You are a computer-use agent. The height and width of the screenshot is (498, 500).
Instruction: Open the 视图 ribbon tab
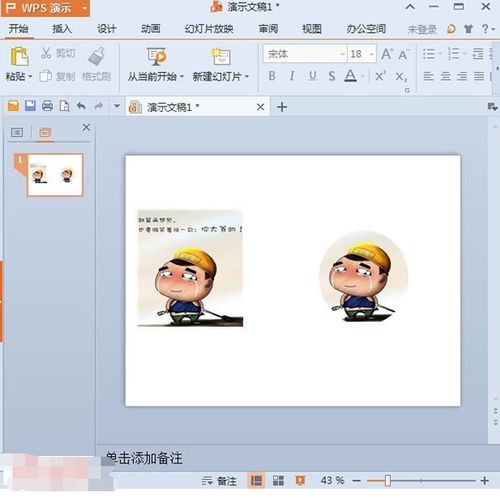tap(312, 29)
